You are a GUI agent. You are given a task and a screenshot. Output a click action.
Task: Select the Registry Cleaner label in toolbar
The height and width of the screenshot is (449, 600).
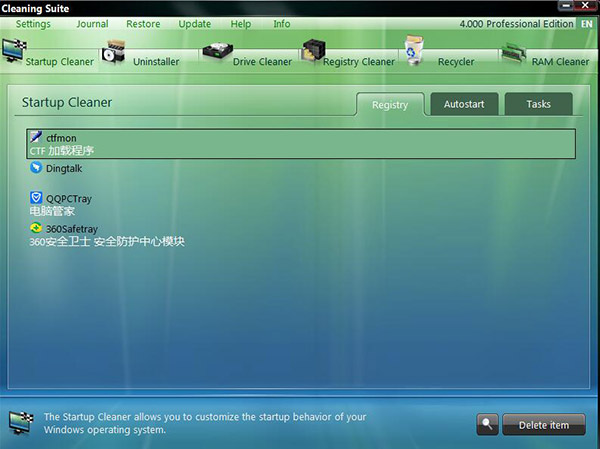(359, 62)
